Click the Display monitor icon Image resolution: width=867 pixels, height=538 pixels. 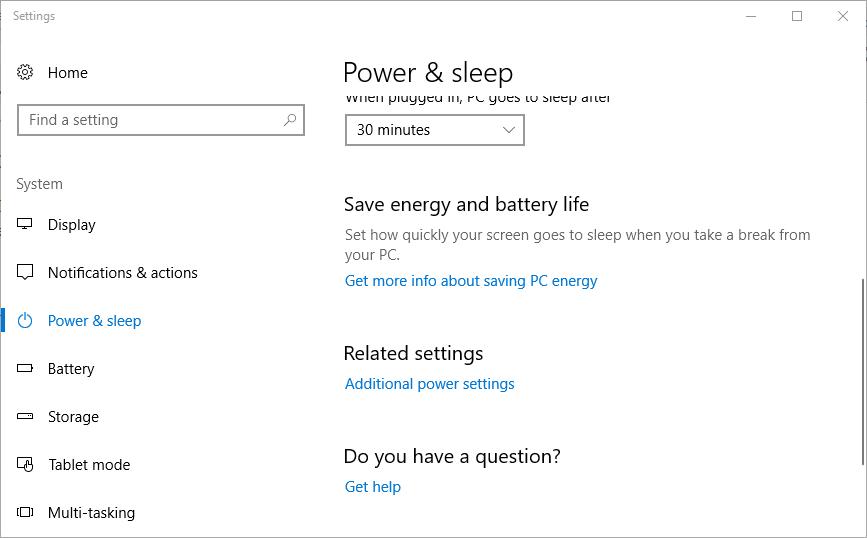[x=25, y=224]
